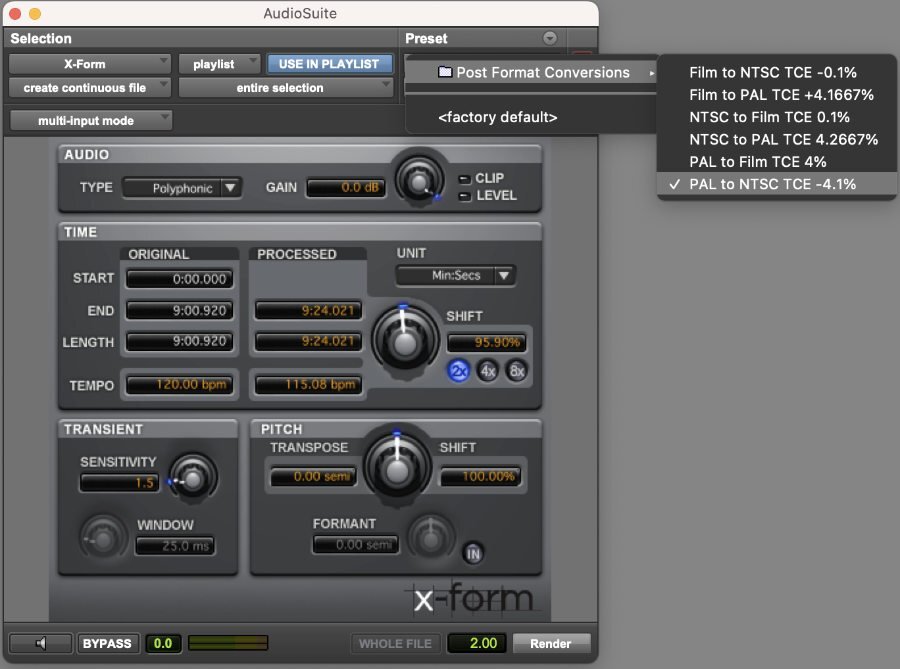Click the Render button
The image size is (900, 669).
click(551, 643)
